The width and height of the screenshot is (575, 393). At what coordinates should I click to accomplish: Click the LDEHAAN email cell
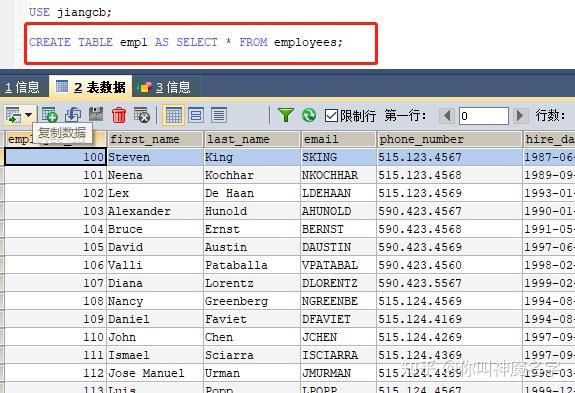click(x=338, y=193)
